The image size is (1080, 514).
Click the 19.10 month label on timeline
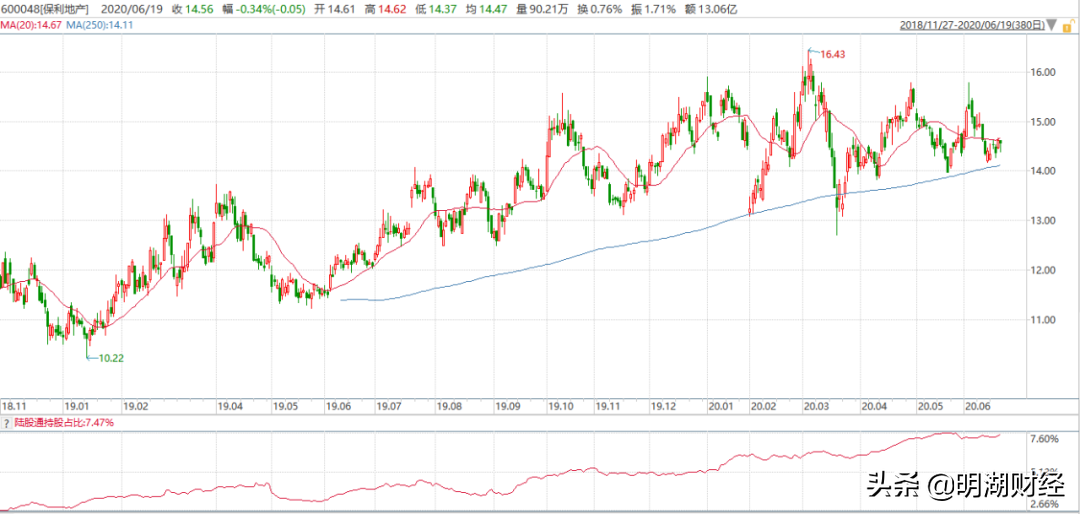(561, 406)
